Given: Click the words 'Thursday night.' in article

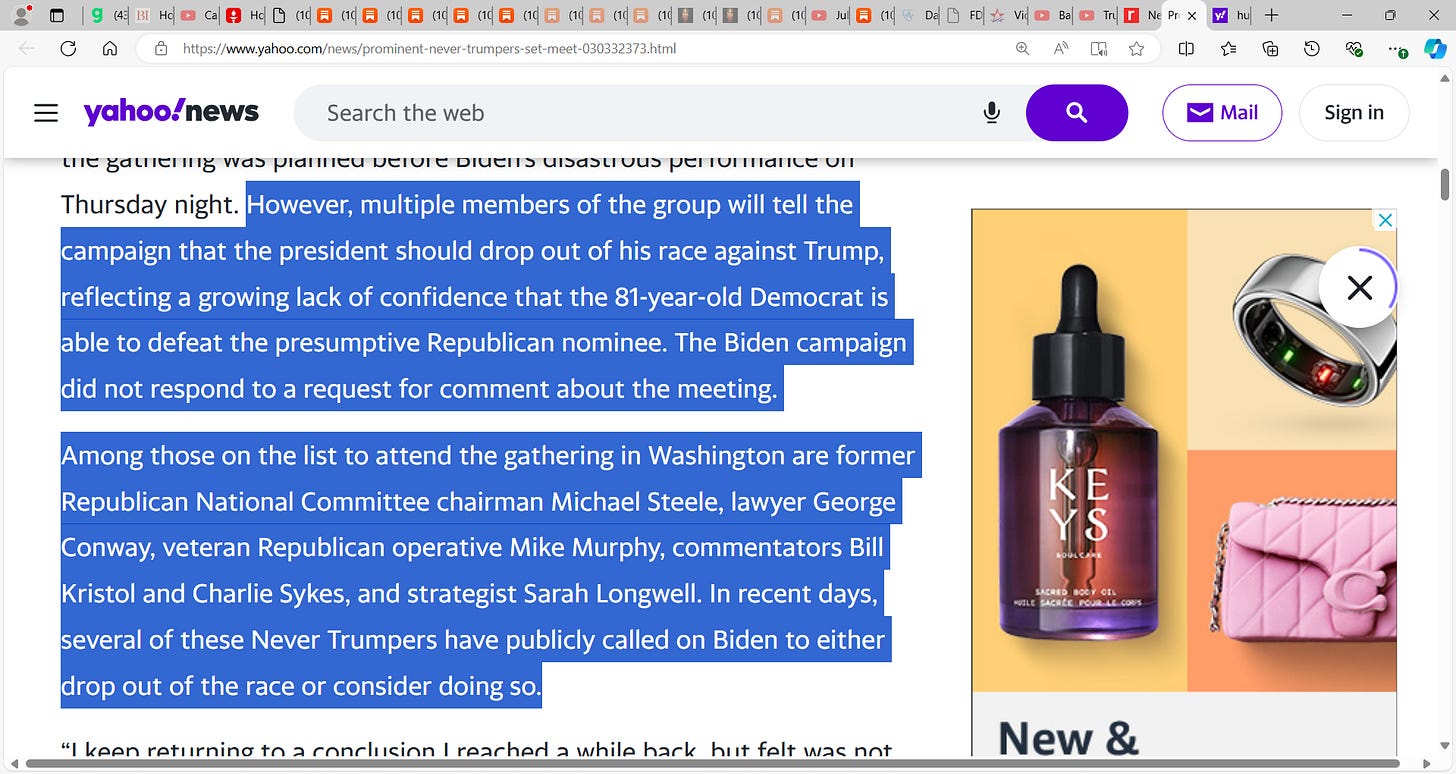Looking at the screenshot, I should coord(150,204).
